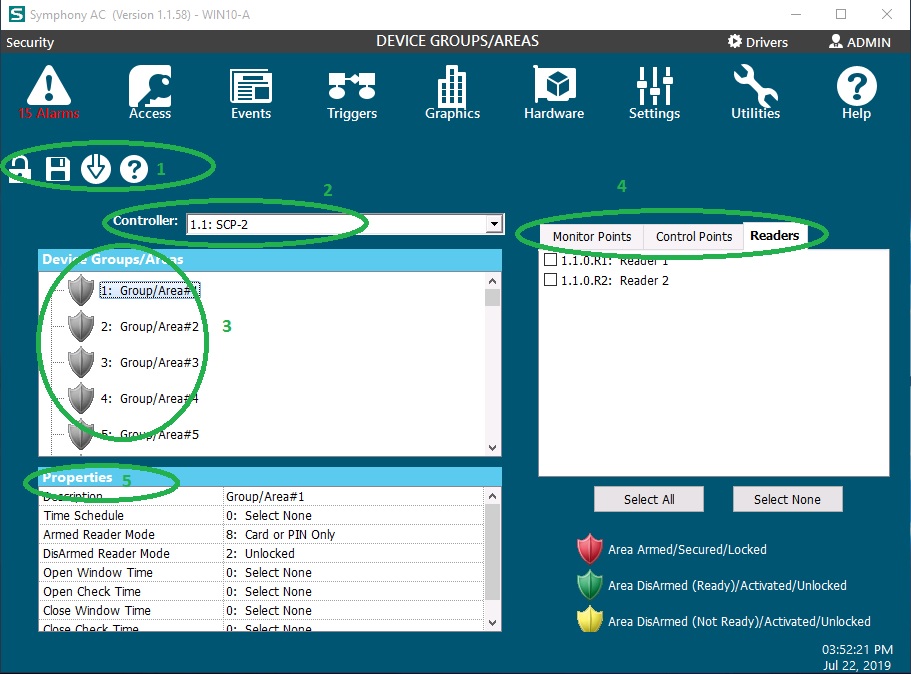
Task: Open Armed Reader Mode value Card or PIN Only
Action: pos(353,534)
